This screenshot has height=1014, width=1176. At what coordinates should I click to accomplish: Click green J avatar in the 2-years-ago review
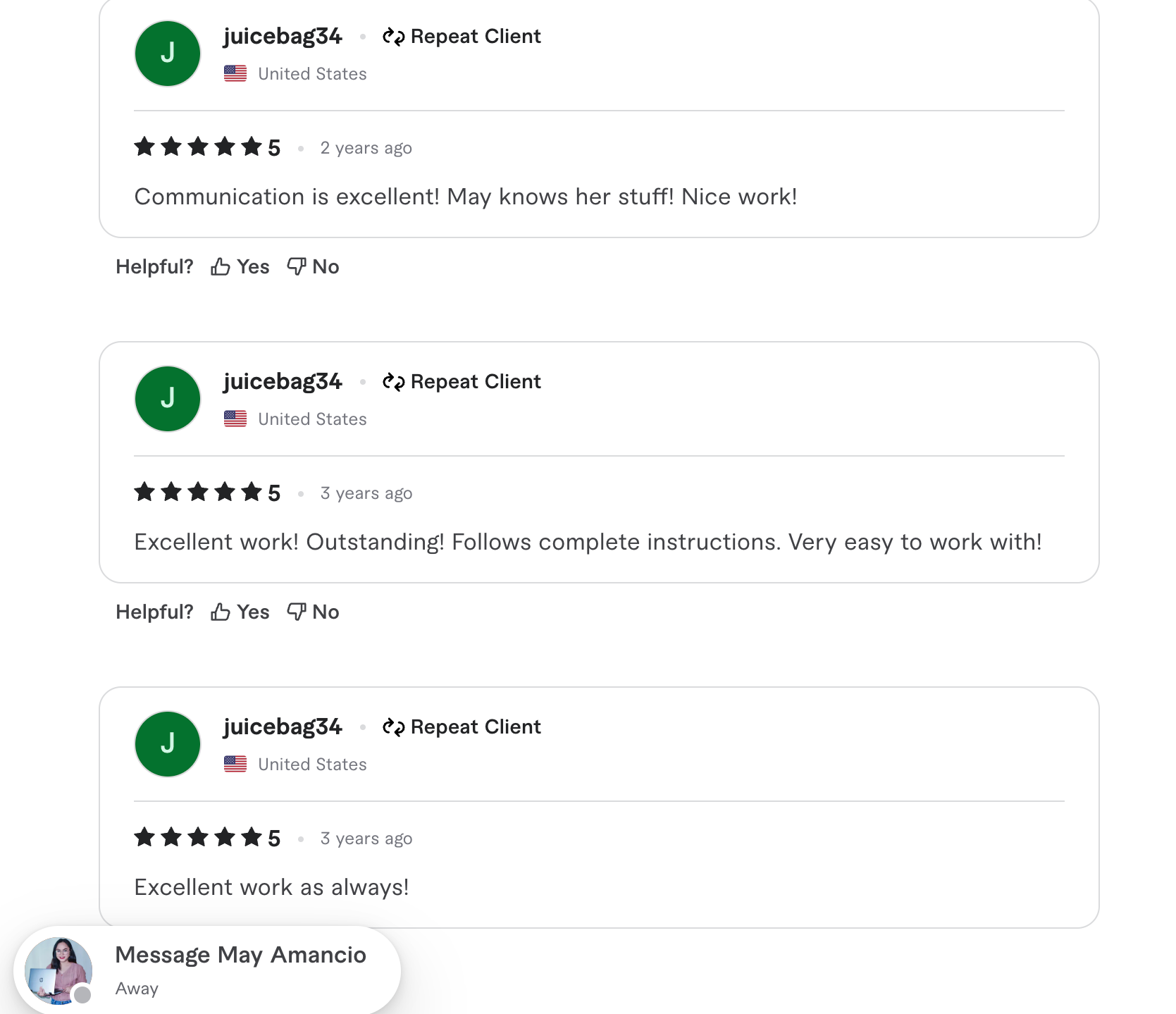[168, 54]
